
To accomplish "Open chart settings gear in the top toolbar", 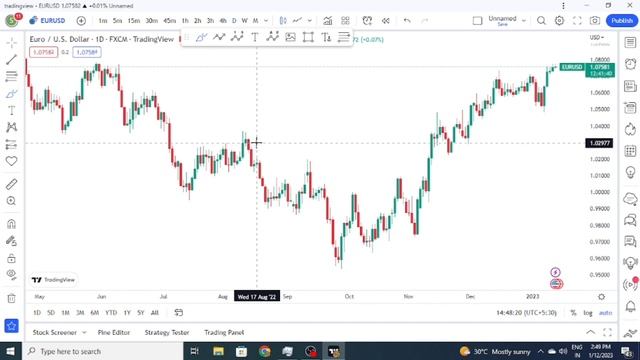I will click(x=559, y=20).
